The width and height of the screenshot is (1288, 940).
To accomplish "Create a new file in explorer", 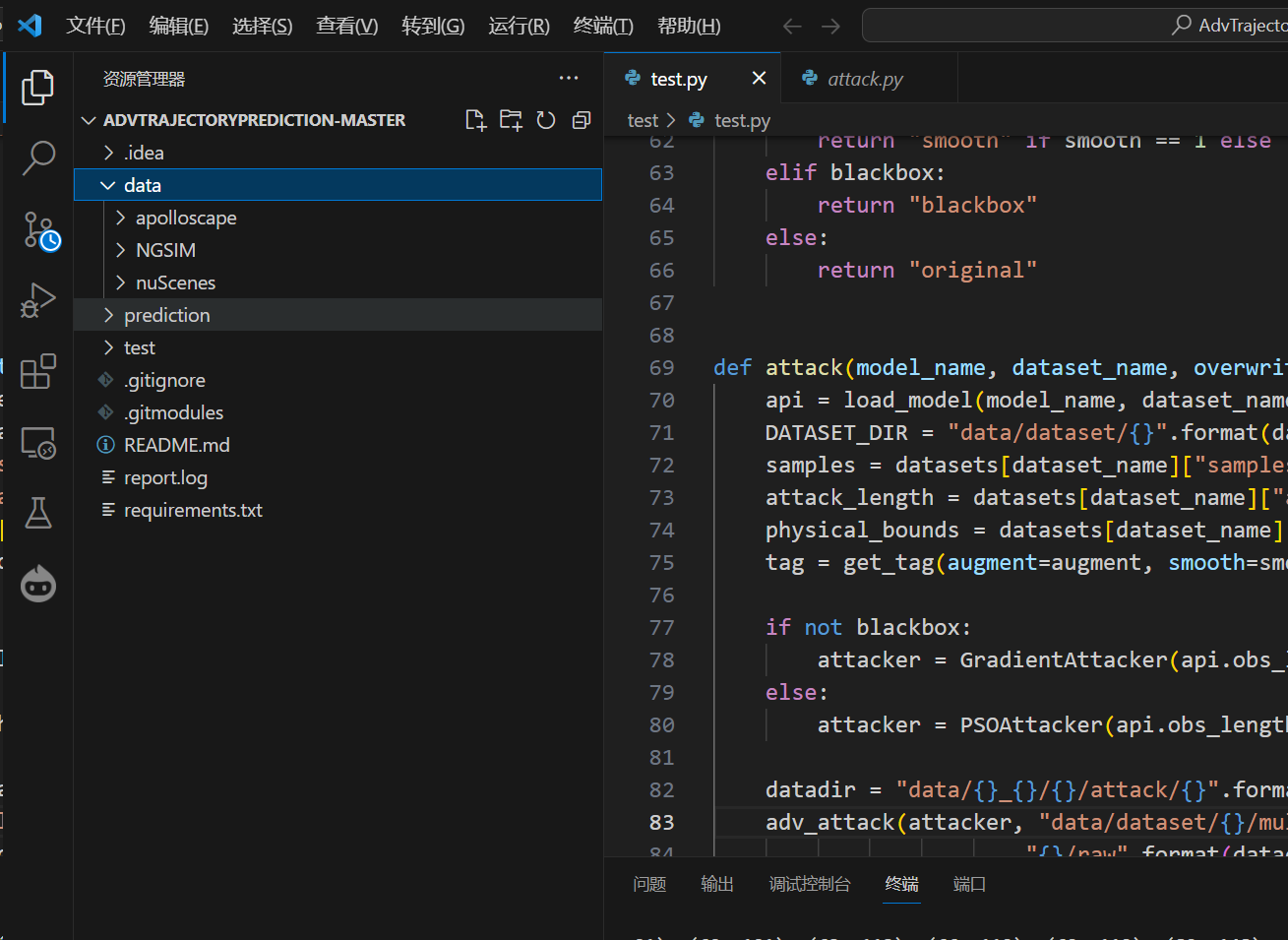I will (475, 120).
